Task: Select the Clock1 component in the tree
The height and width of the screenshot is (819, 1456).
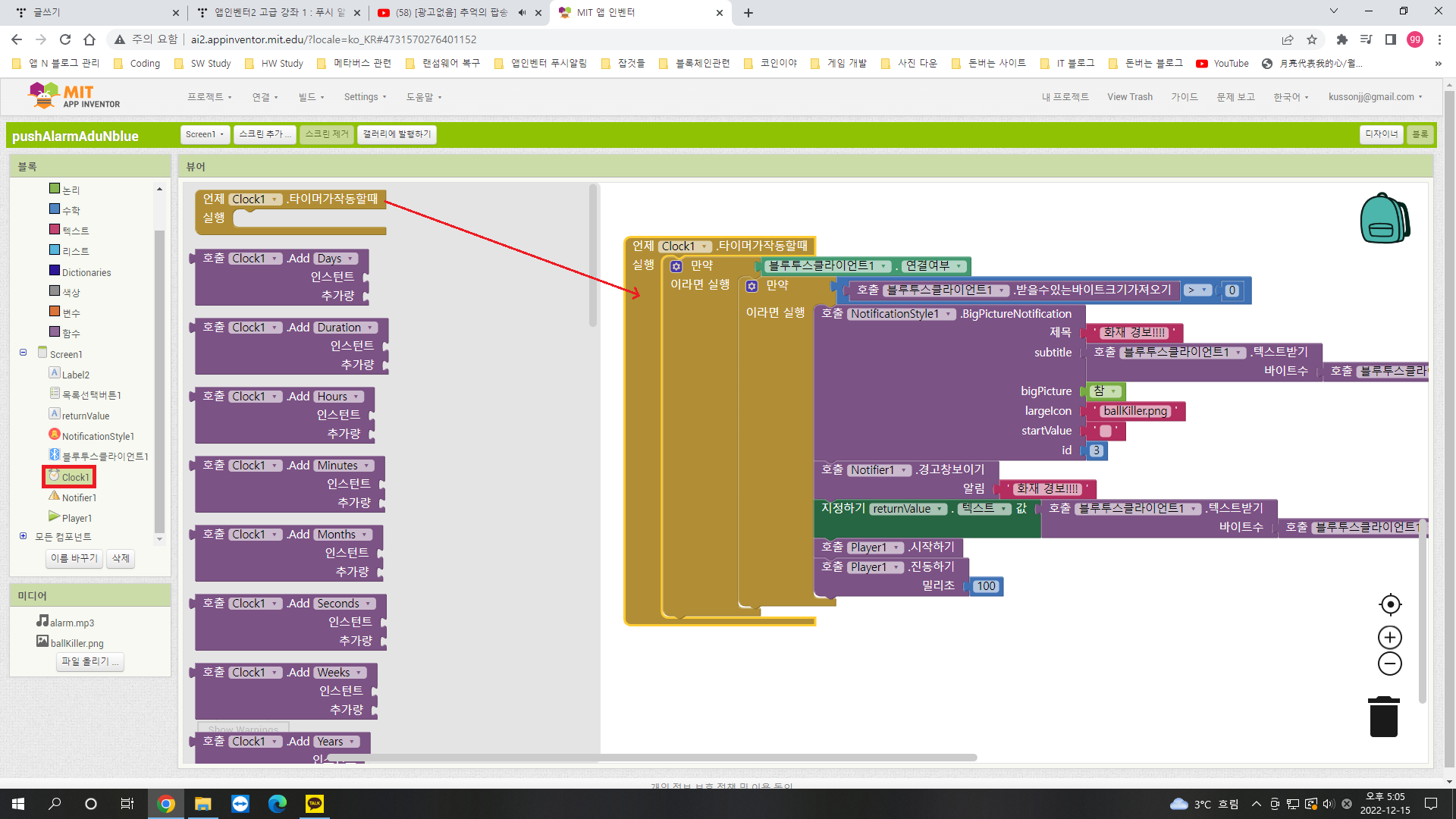Action: coord(75,477)
